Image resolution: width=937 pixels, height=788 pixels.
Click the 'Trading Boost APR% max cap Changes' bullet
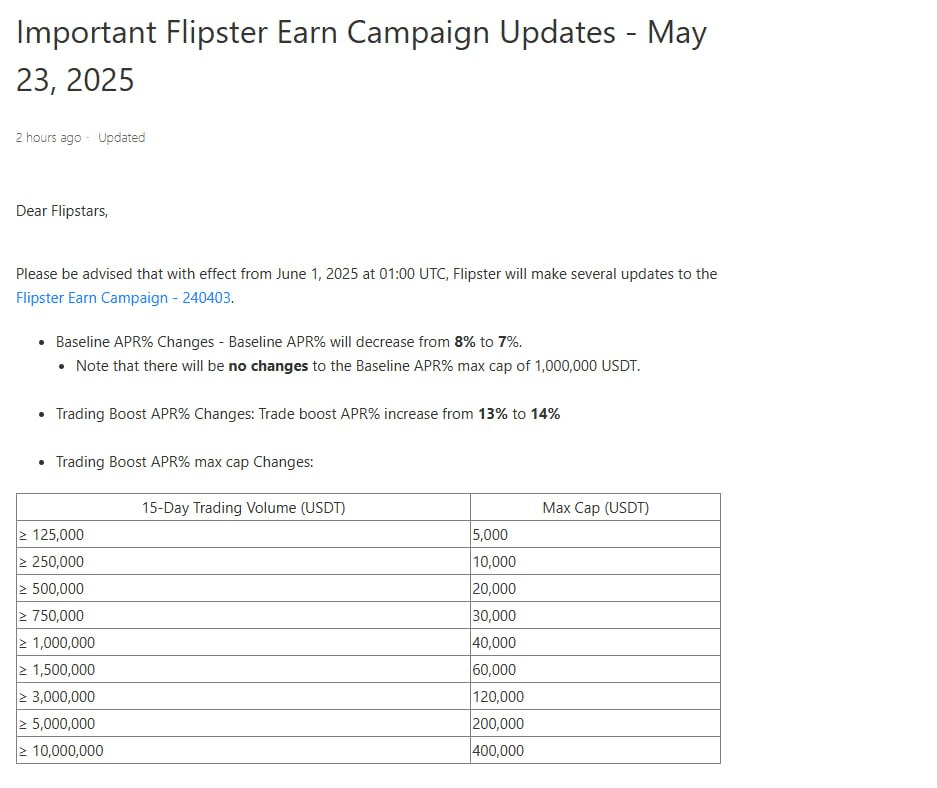point(185,462)
